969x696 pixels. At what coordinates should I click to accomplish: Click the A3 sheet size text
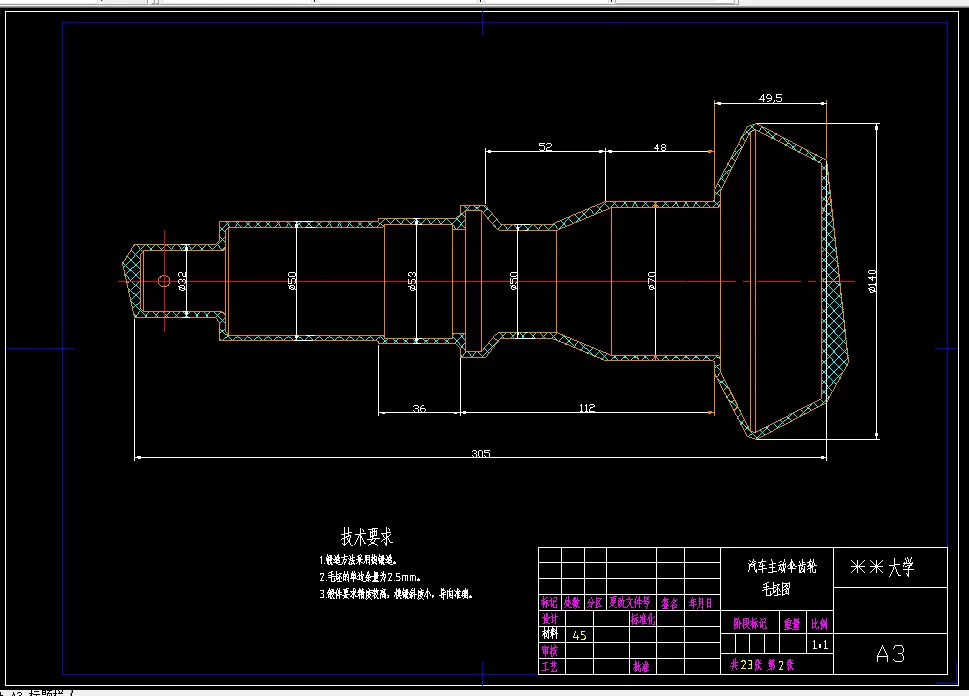(x=891, y=653)
